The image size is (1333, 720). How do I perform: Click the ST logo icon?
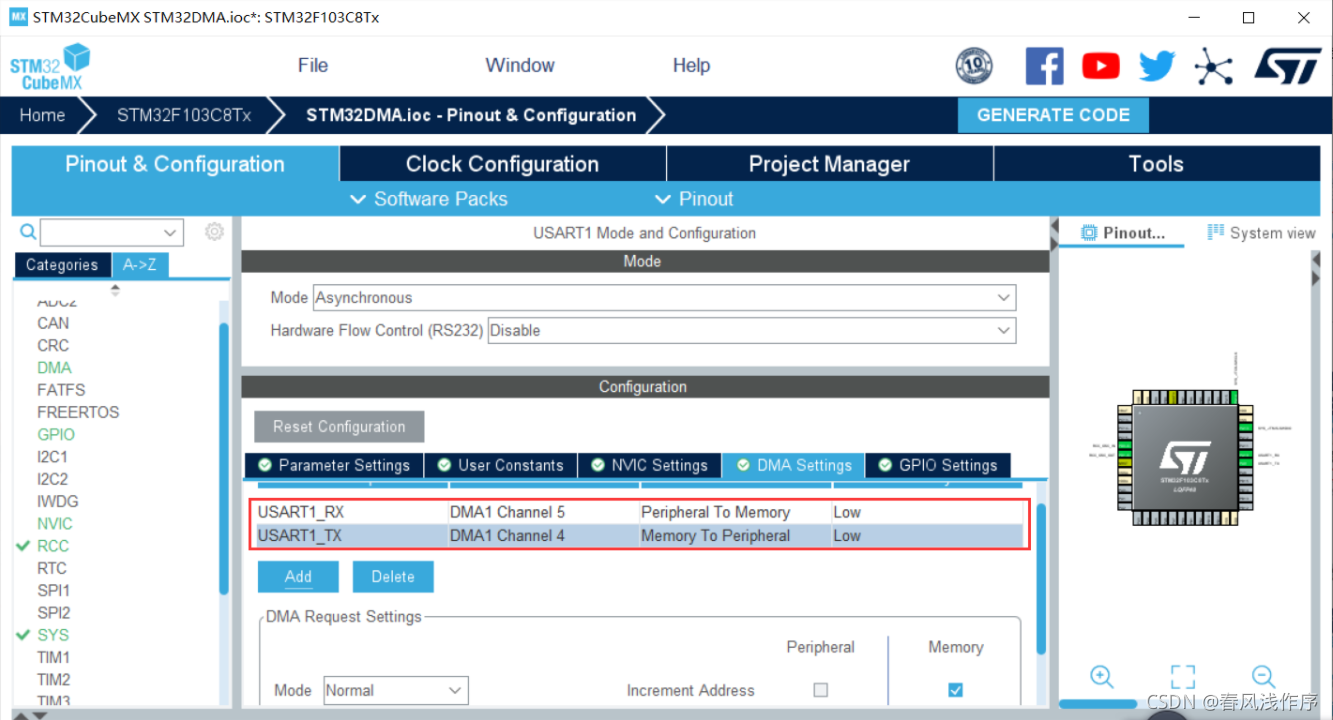pyautogui.click(x=1287, y=66)
